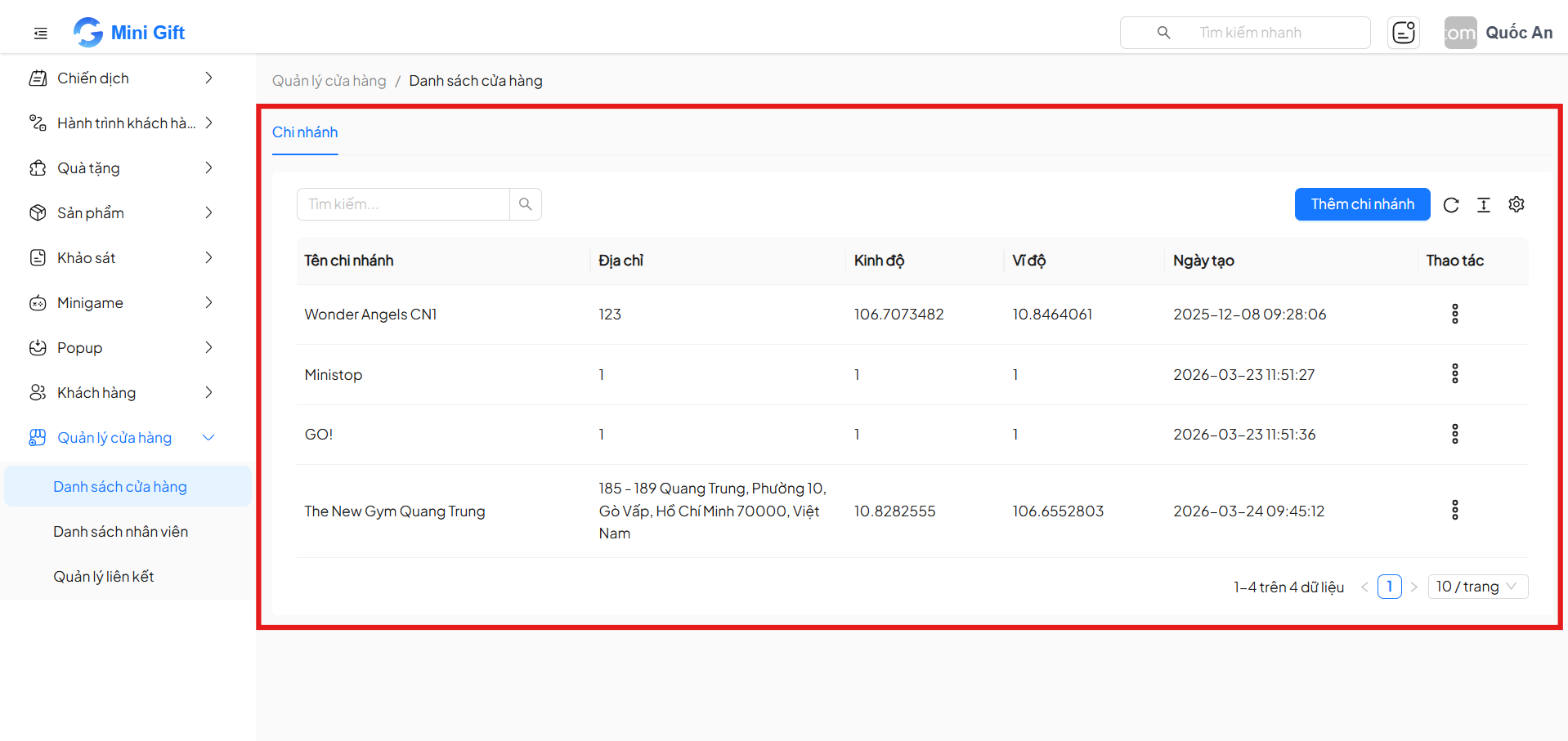Focus the Tìm kiếm... branch search field
Screen dimensions: 1568x741
(403, 204)
